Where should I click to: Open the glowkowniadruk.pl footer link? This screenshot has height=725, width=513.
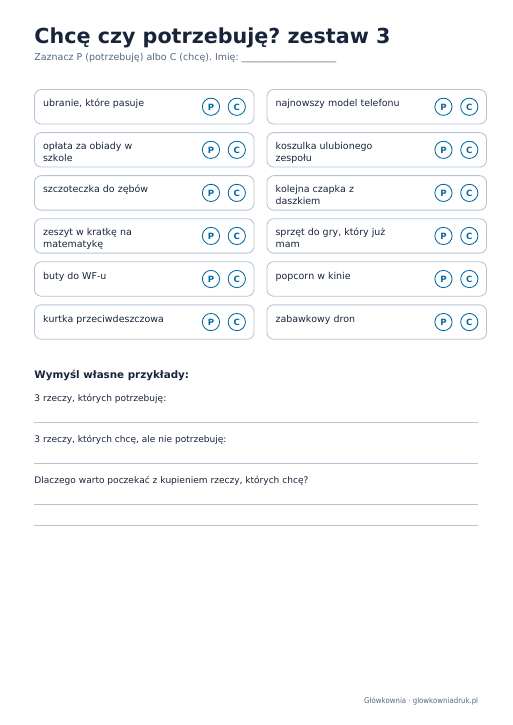(445, 700)
